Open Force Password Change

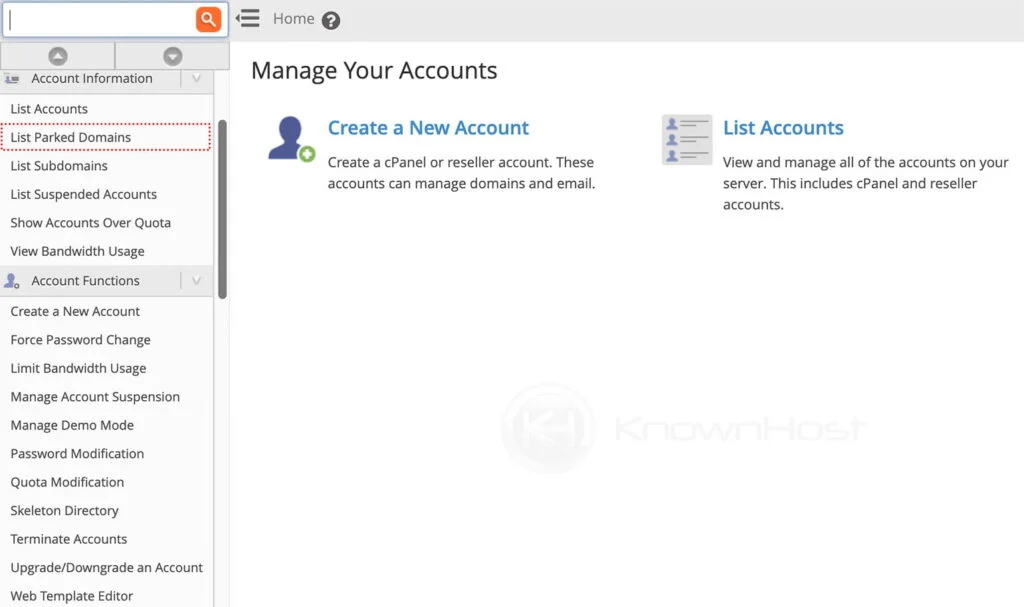[x=80, y=340]
